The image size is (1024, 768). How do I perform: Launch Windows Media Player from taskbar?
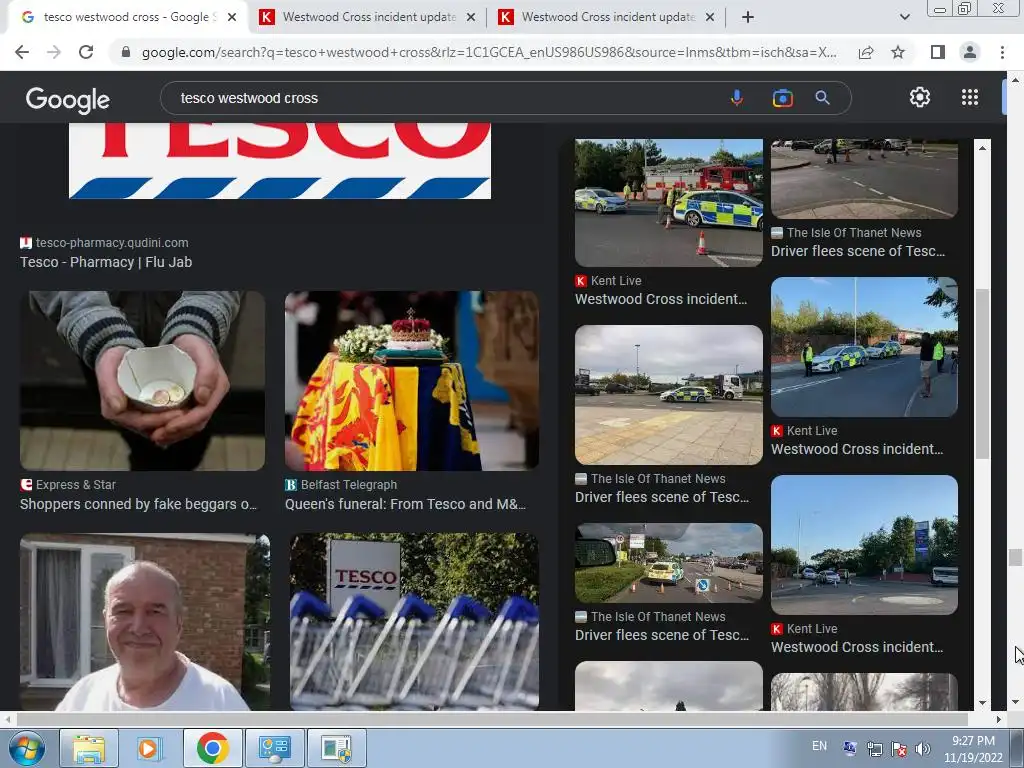pos(149,748)
